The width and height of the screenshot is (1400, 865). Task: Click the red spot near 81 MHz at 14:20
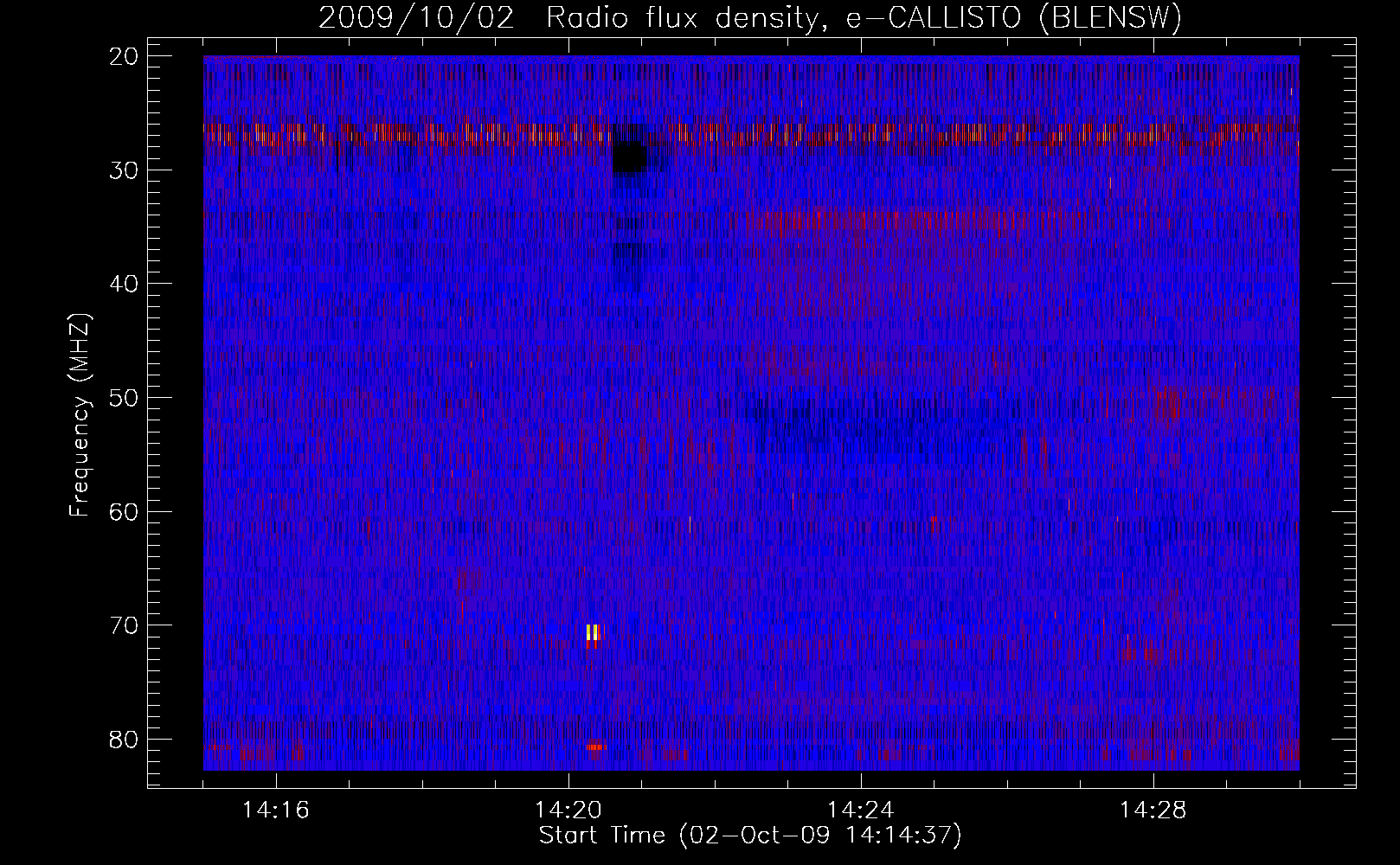coord(596,746)
